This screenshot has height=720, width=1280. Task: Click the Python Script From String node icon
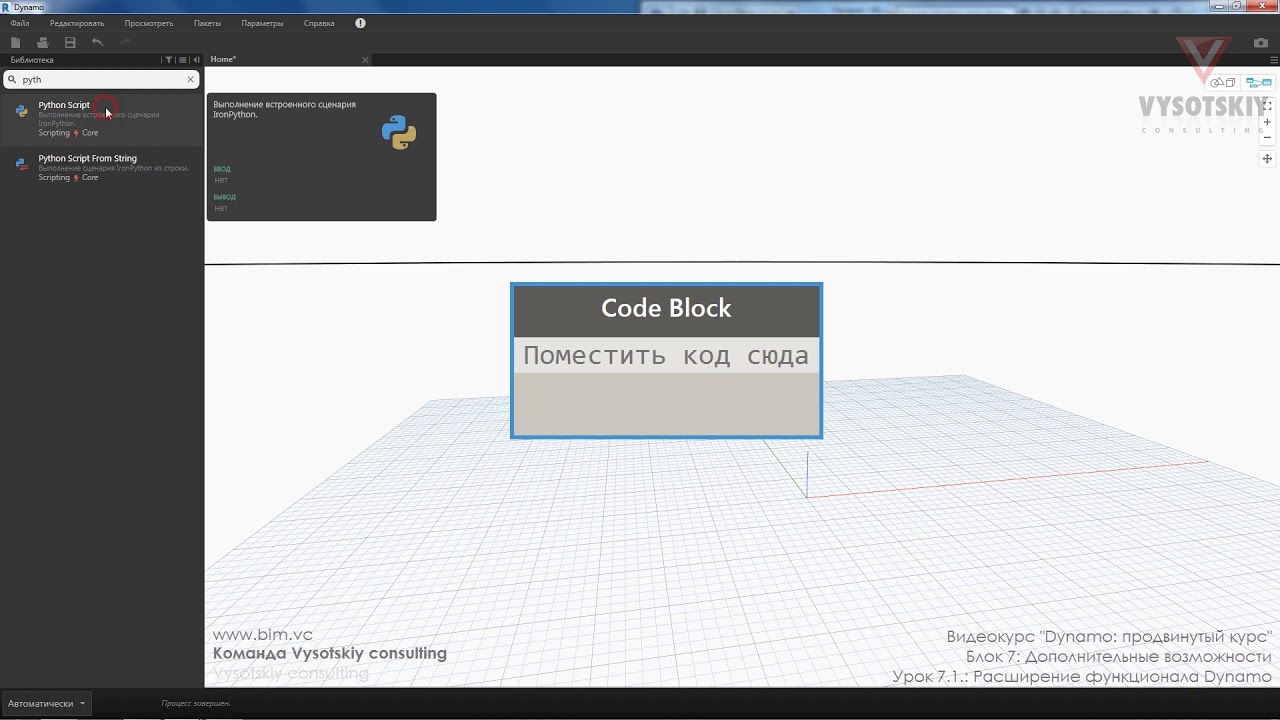click(21, 164)
